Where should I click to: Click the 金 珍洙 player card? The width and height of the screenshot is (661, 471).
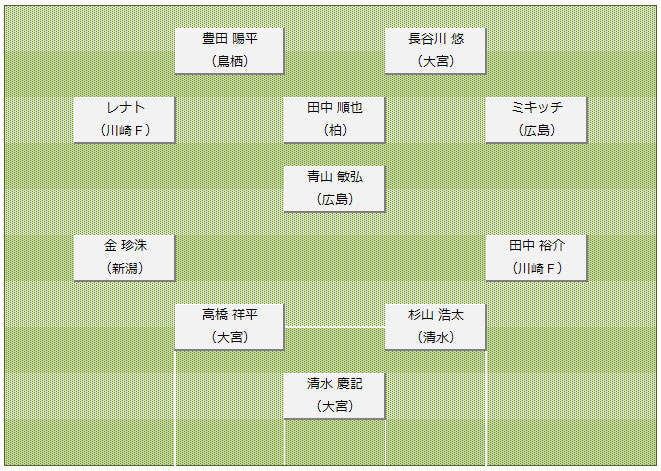point(125,257)
